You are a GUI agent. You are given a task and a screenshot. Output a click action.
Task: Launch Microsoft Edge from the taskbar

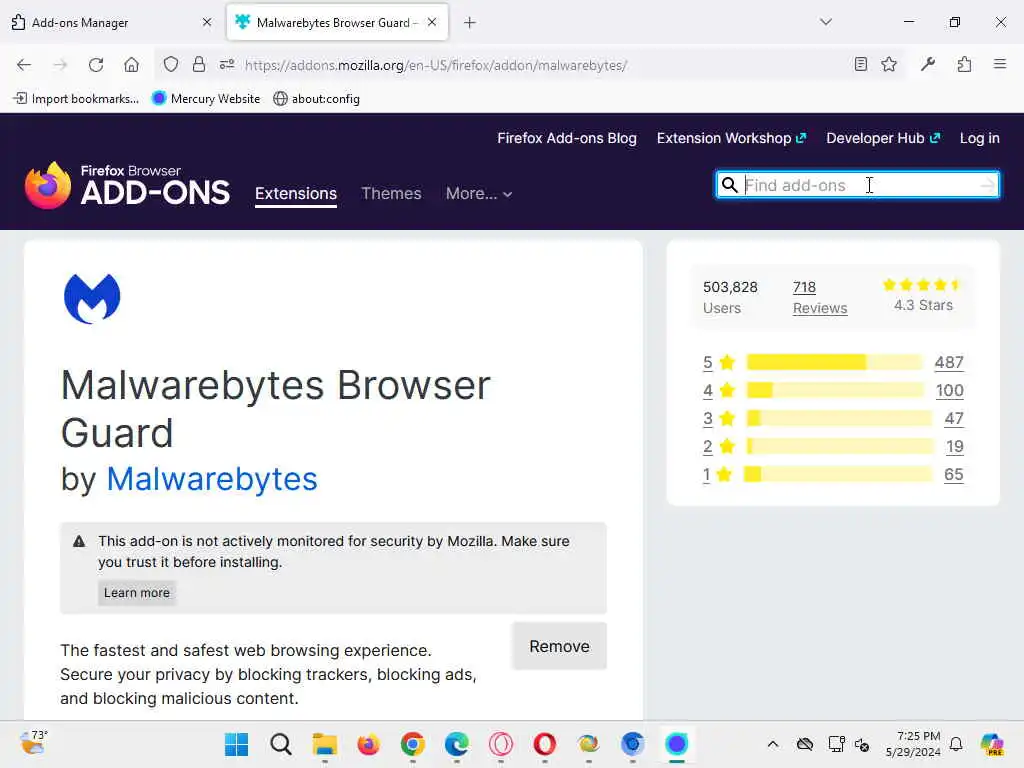click(456, 744)
